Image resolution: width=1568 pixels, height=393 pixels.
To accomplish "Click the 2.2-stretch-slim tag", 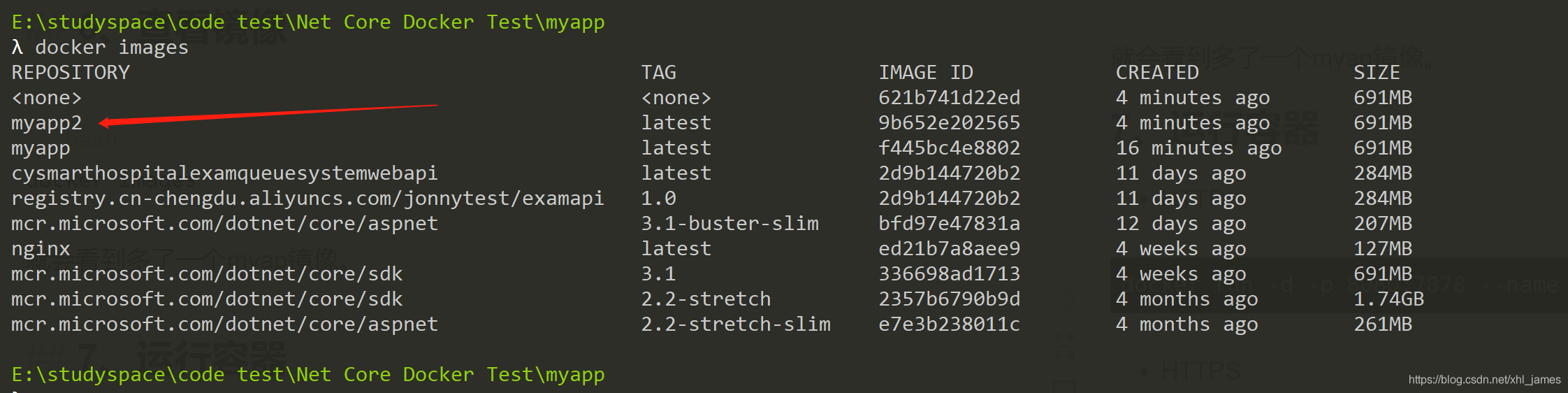I will click(736, 324).
